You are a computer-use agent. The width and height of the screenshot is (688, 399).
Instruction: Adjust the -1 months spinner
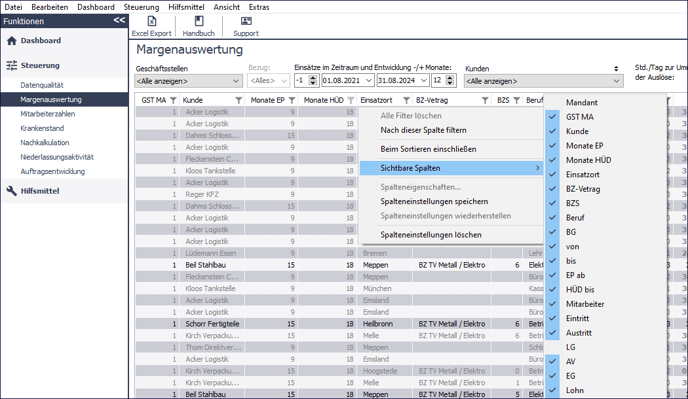point(313,80)
